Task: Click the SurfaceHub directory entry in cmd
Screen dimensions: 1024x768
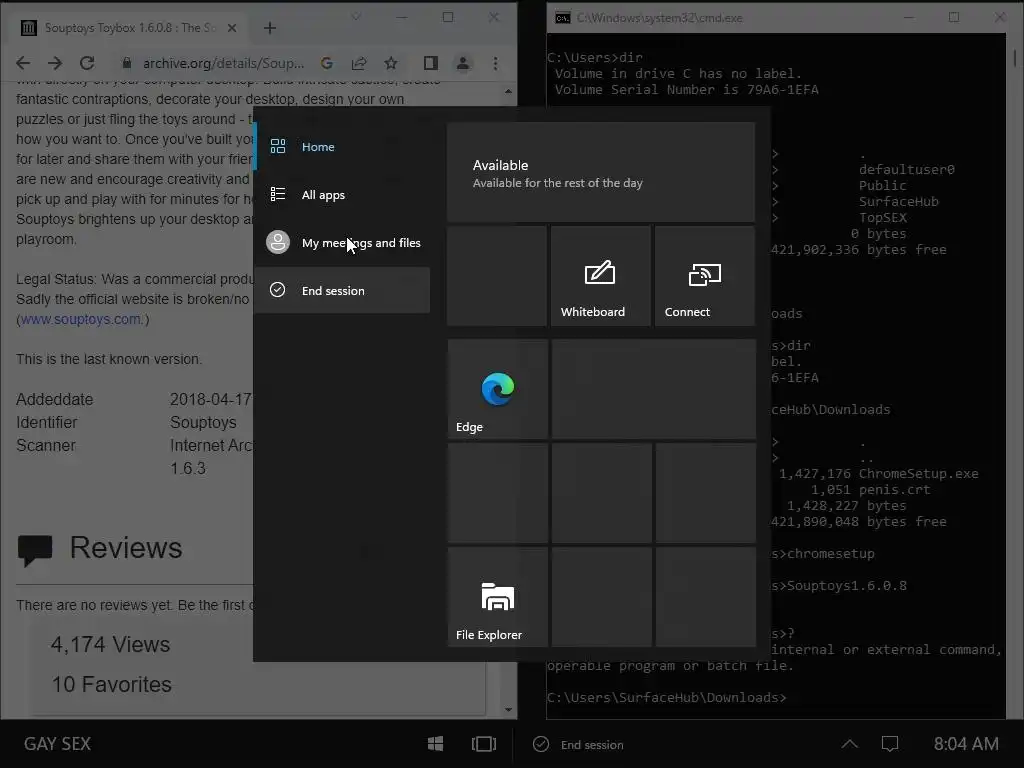Action: click(899, 201)
